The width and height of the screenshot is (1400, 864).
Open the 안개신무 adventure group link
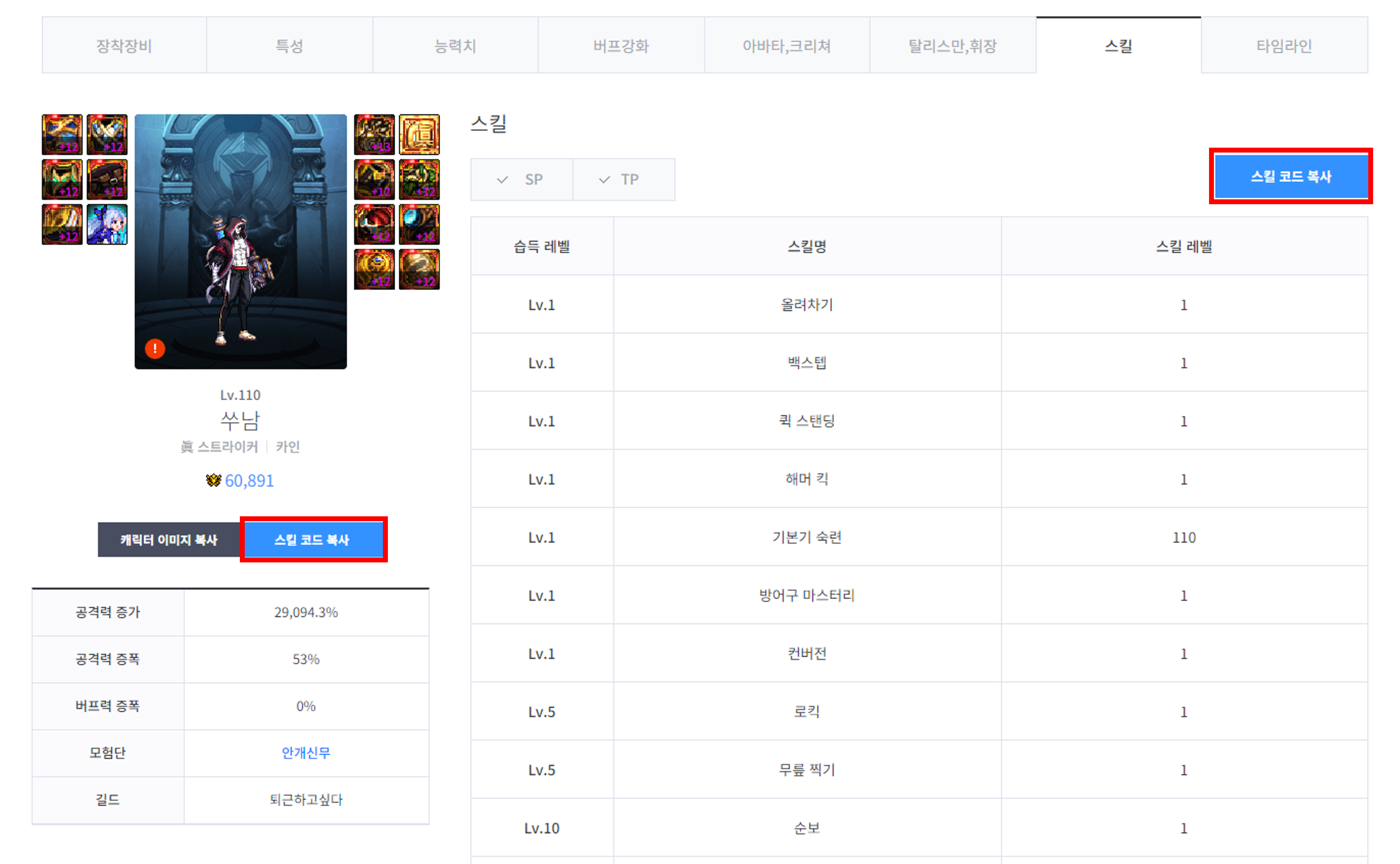pos(306,753)
